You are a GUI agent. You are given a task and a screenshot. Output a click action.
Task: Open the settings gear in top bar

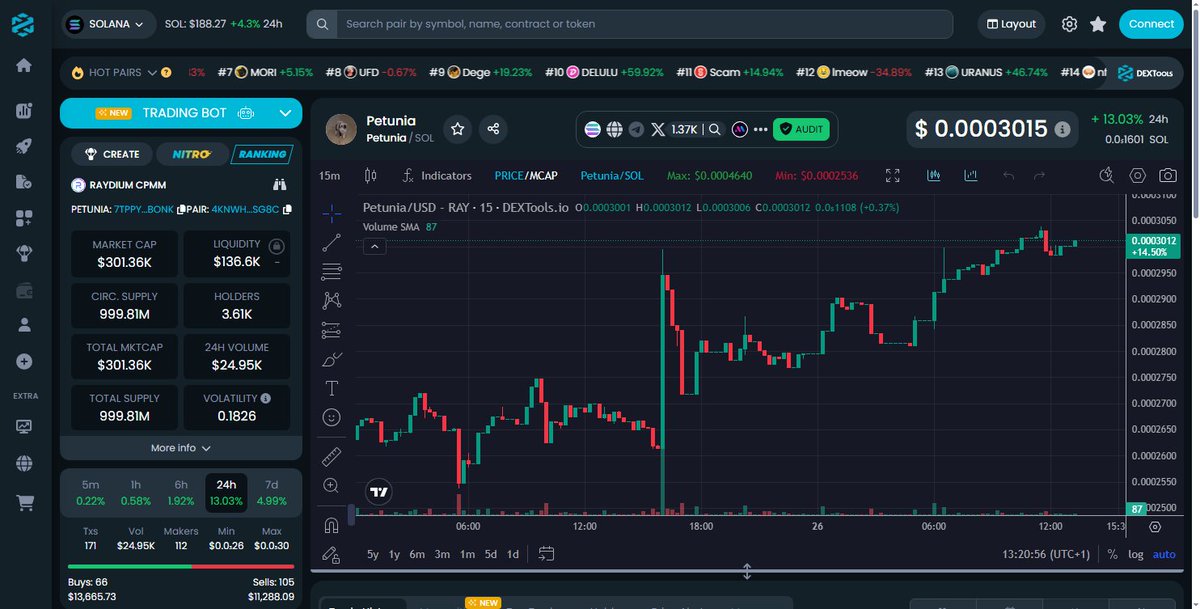click(1069, 24)
